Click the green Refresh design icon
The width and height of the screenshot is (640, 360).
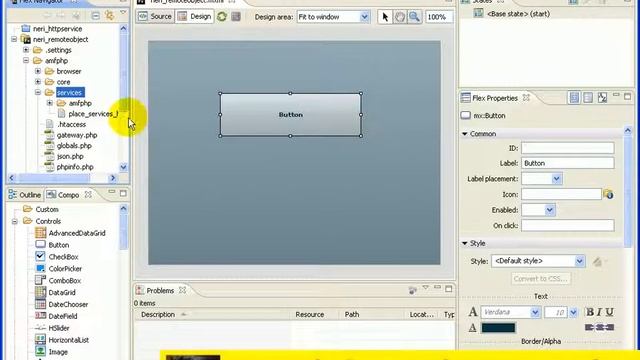pos(222,17)
